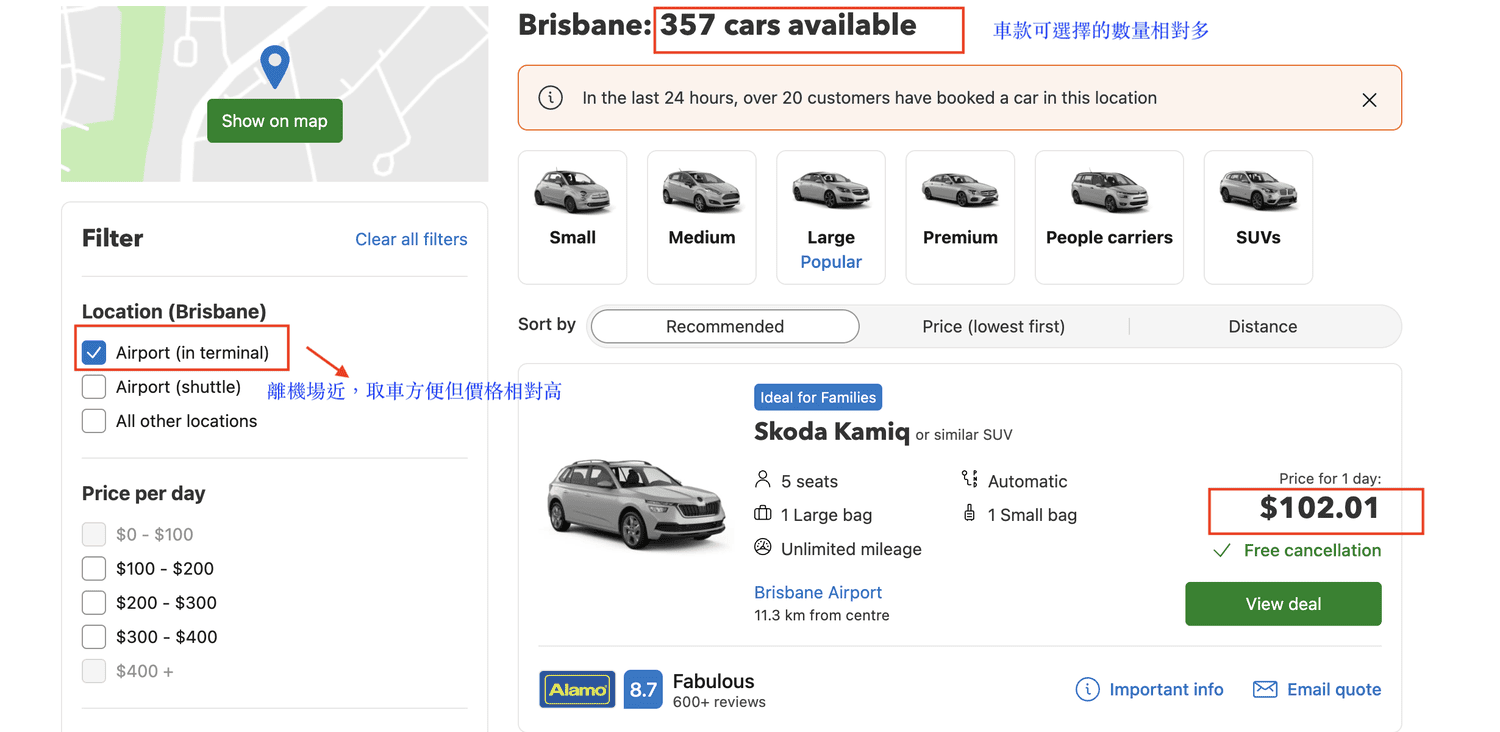Screen dimensions: 1500x732
Task: Open the Brisbane Airport location link
Action: pyautogui.click(x=818, y=592)
